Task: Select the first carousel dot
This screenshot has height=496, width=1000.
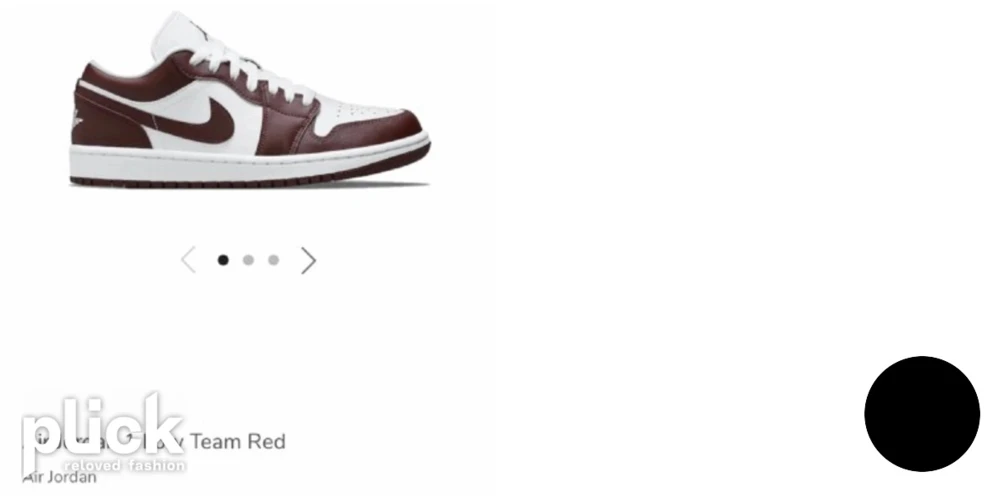Action: tap(223, 260)
